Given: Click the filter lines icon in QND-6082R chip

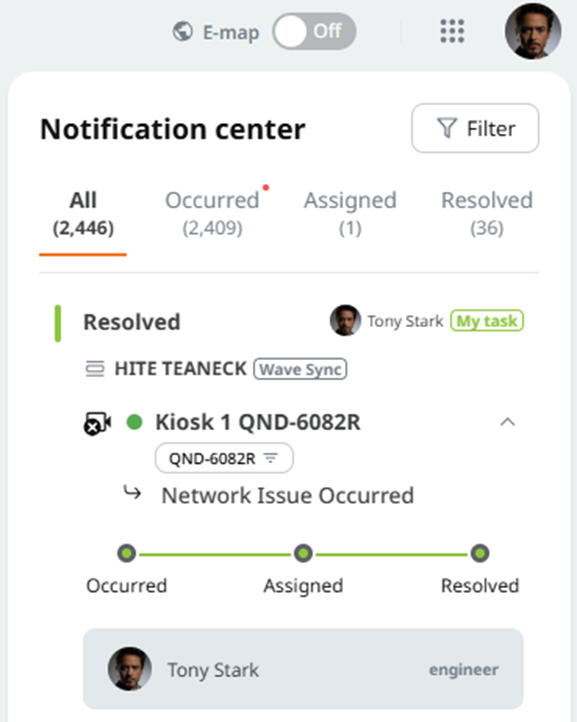Looking at the screenshot, I should pyautogui.click(x=271, y=458).
